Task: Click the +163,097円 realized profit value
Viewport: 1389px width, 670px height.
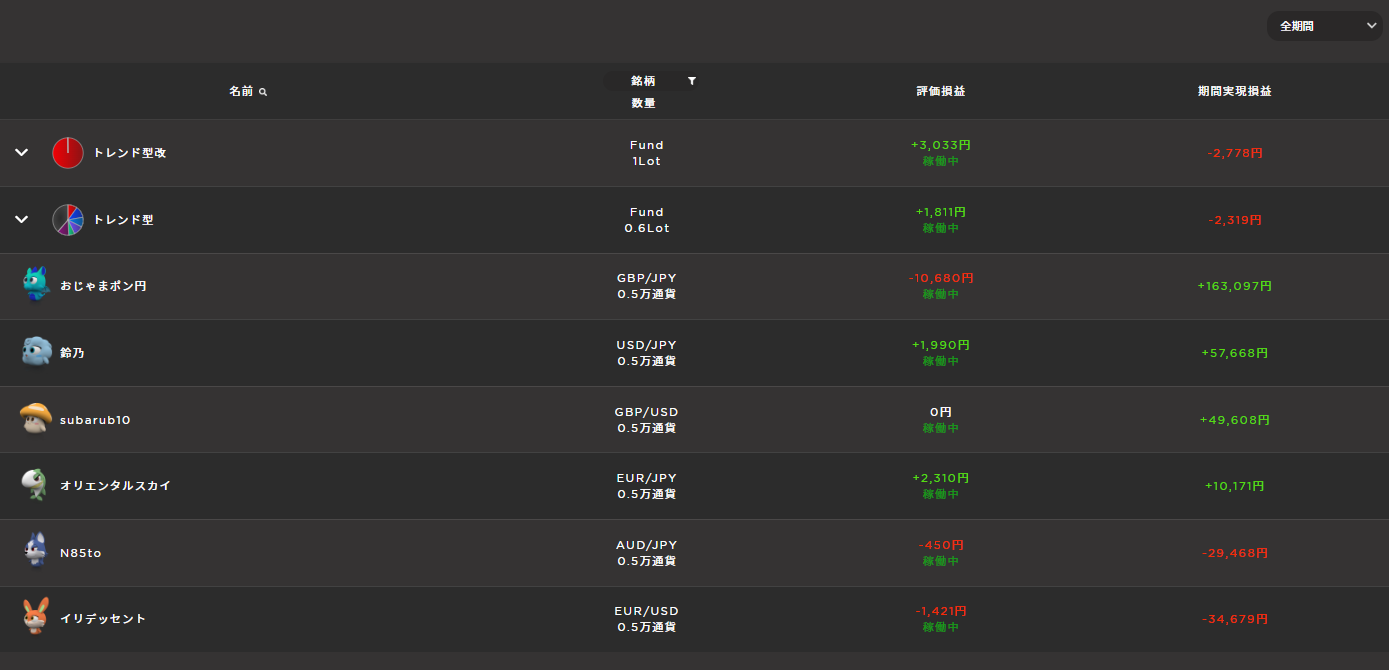Action: coord(1235,286)
